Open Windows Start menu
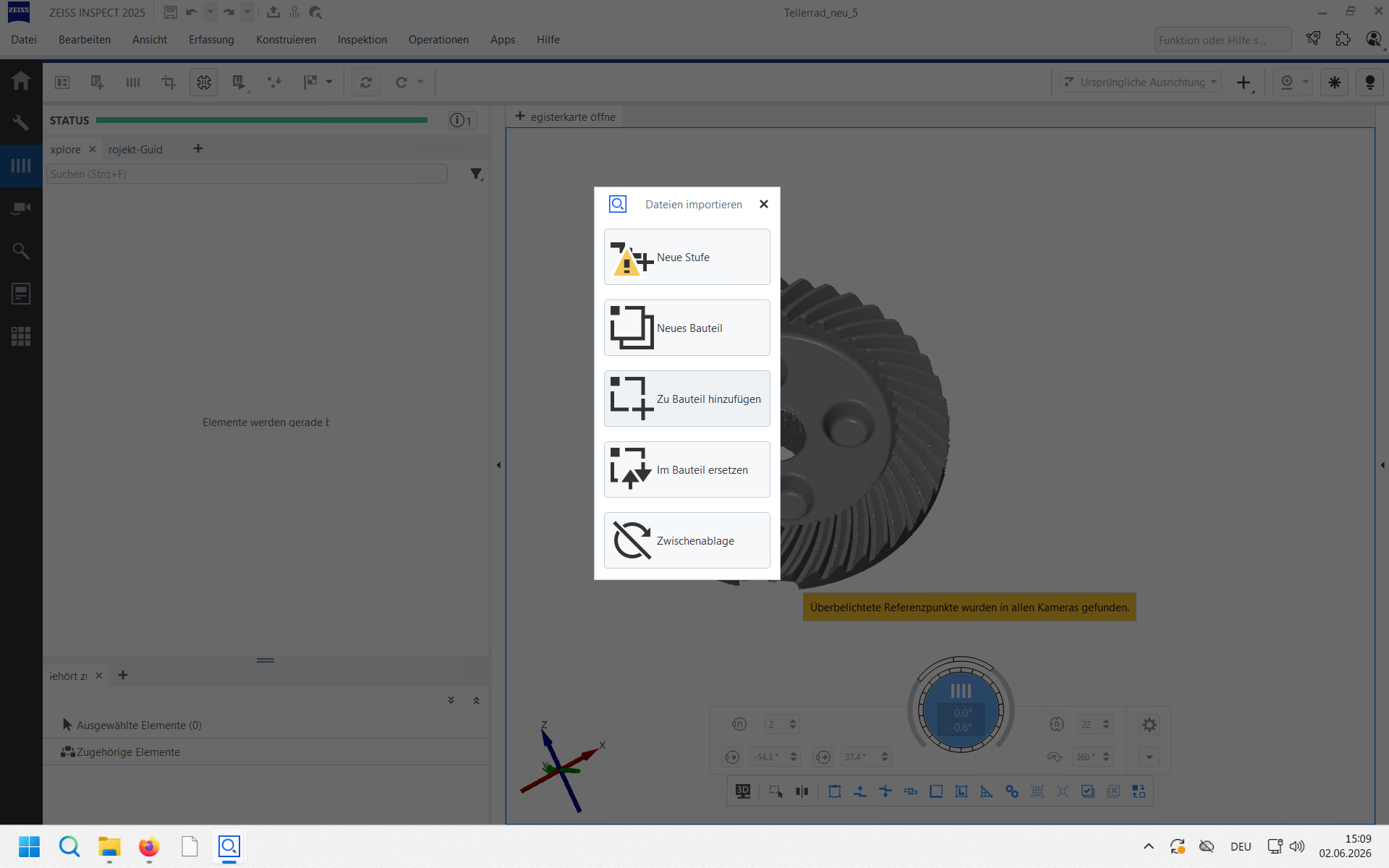The height and width of the screenshot is (868, 1389). (x=29, y=846)
